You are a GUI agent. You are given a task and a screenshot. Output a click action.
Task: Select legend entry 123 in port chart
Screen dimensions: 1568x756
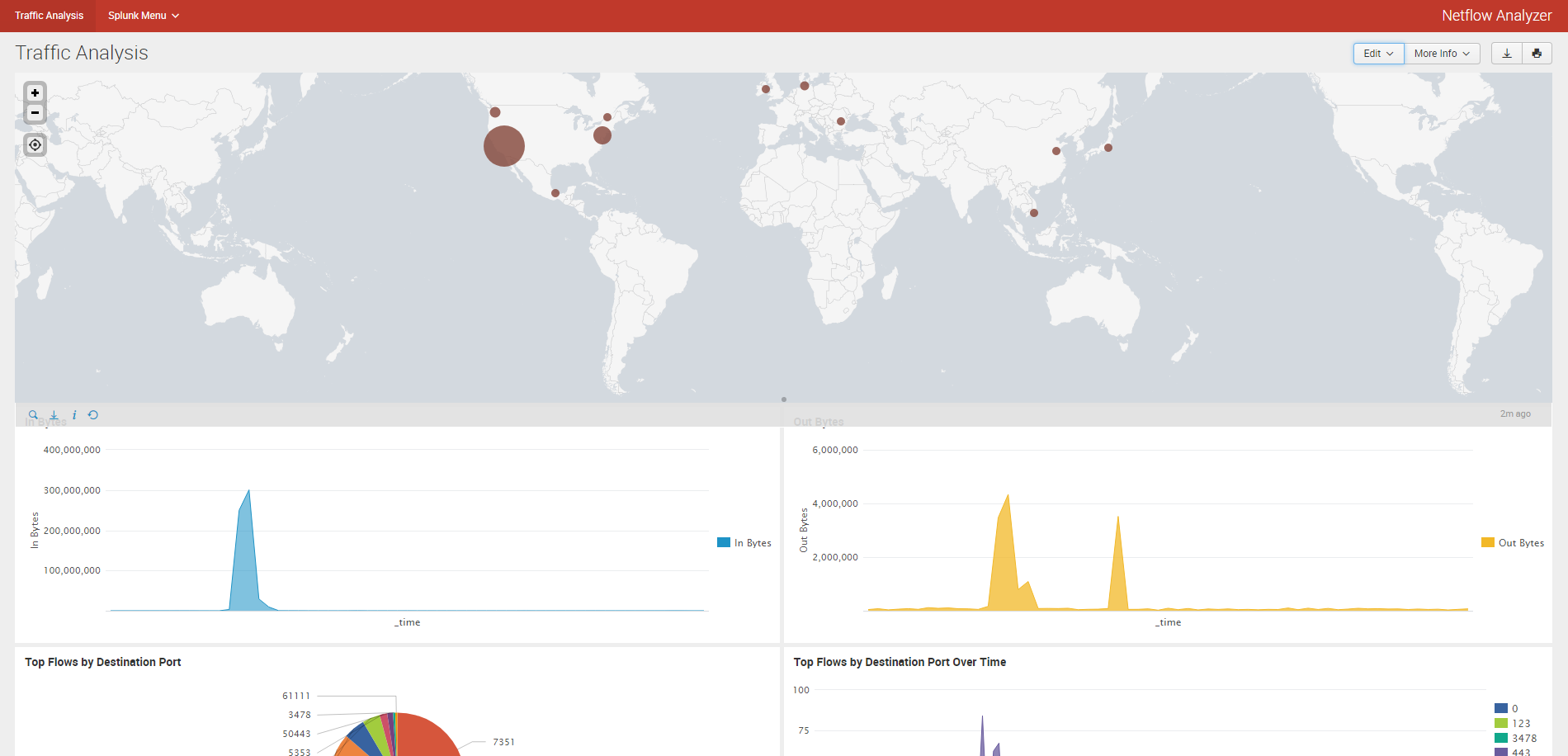click(1513, 723)
